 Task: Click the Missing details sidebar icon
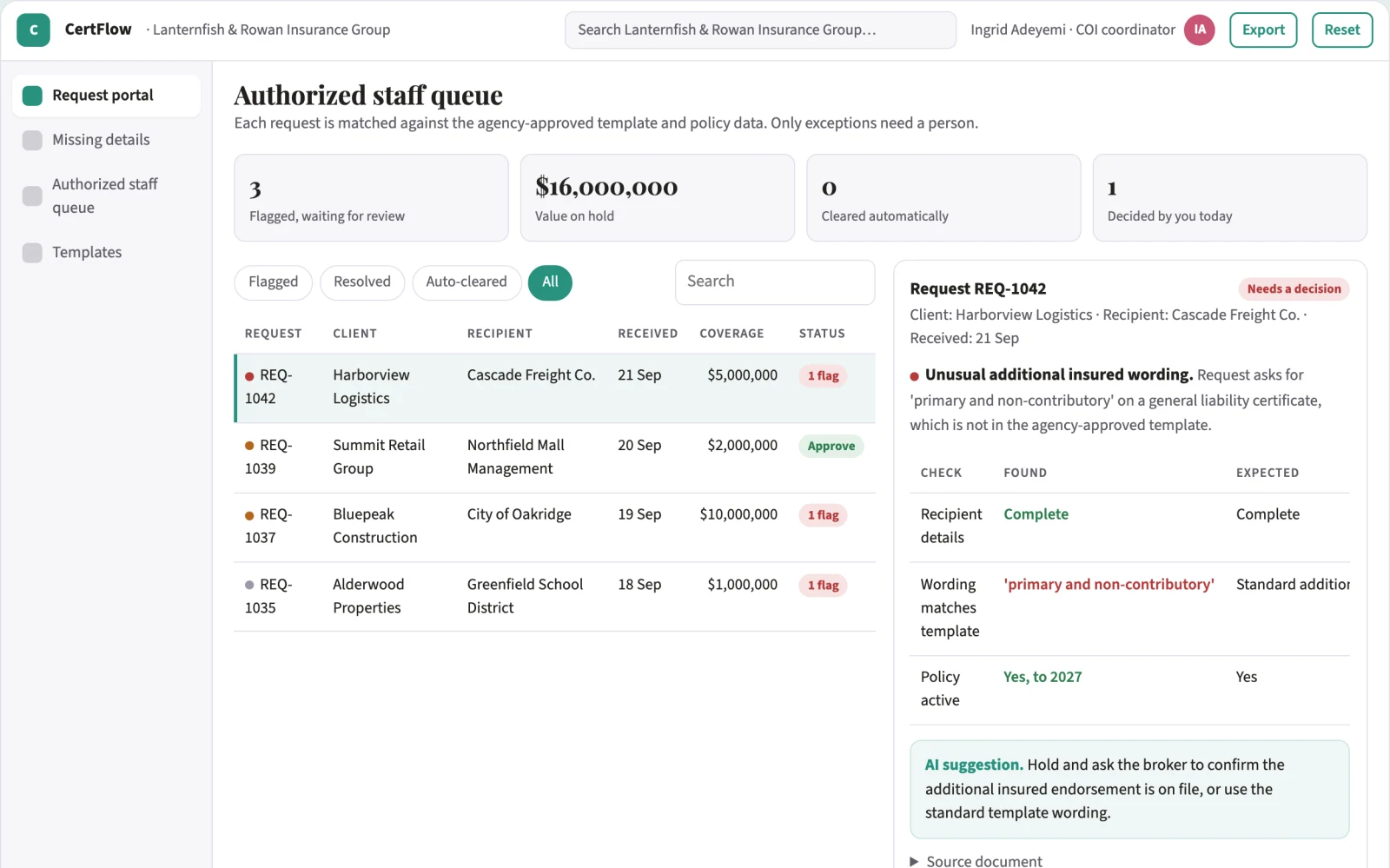pyautogui.click(x=32, y=140)
